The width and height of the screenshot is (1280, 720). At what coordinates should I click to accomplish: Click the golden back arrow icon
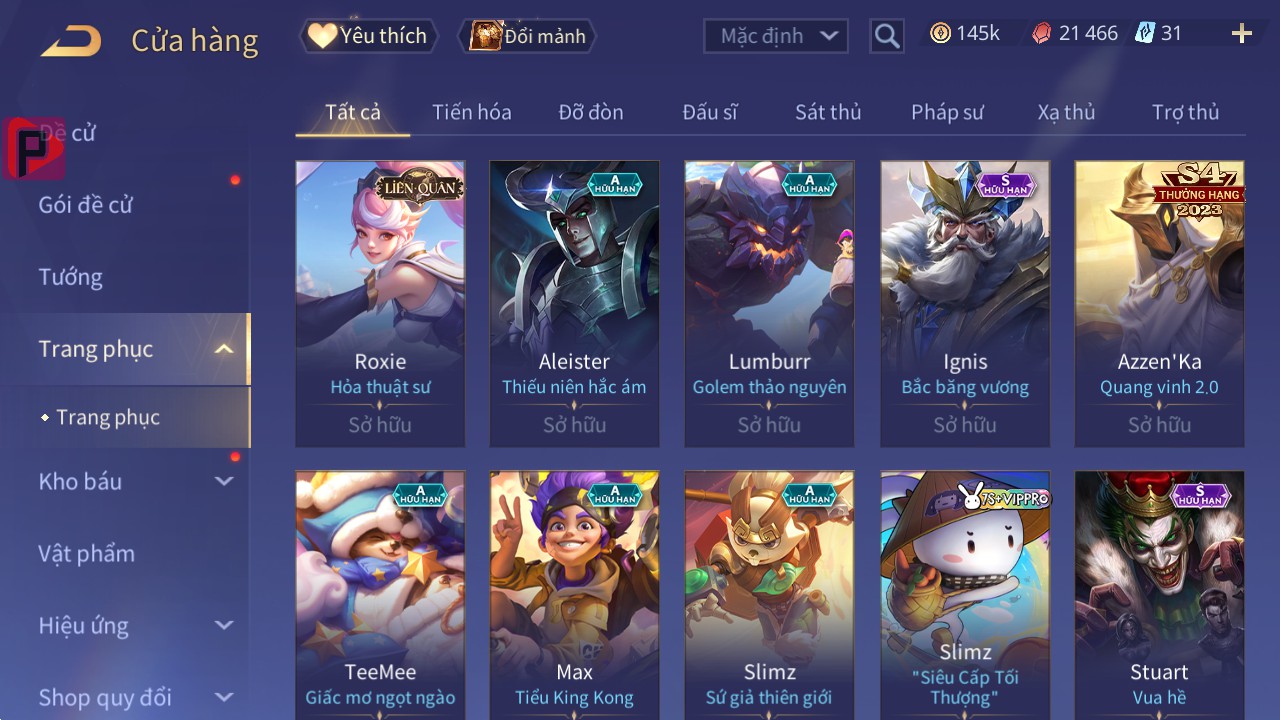point(70,40)
